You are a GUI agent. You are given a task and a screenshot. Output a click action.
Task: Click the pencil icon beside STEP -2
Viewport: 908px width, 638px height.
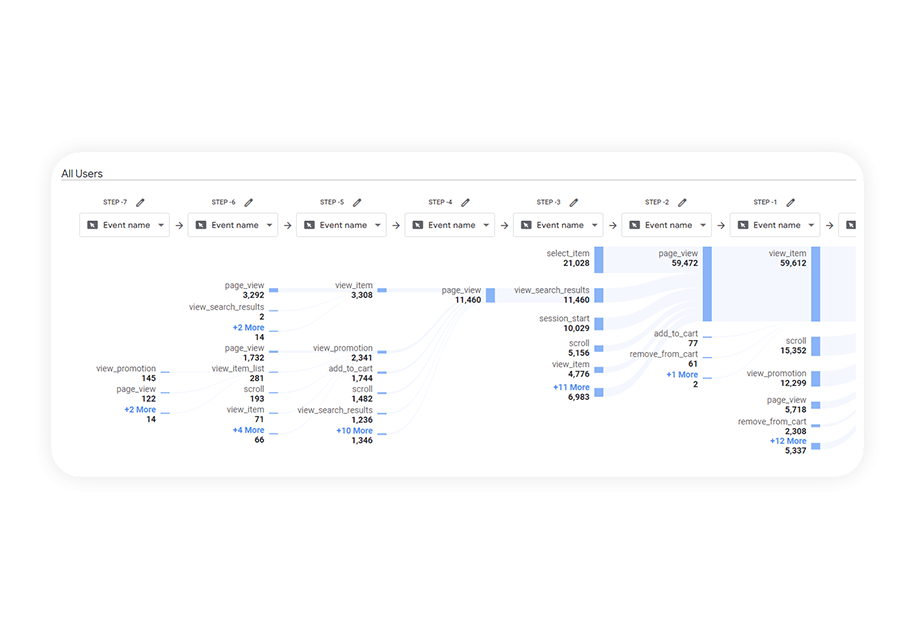[x=682, y=203]
